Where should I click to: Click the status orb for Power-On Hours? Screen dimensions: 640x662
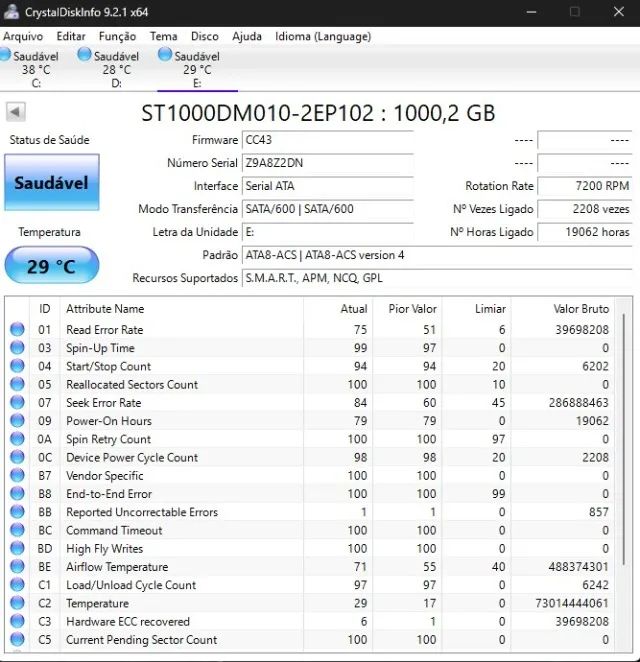pos(17,421)
